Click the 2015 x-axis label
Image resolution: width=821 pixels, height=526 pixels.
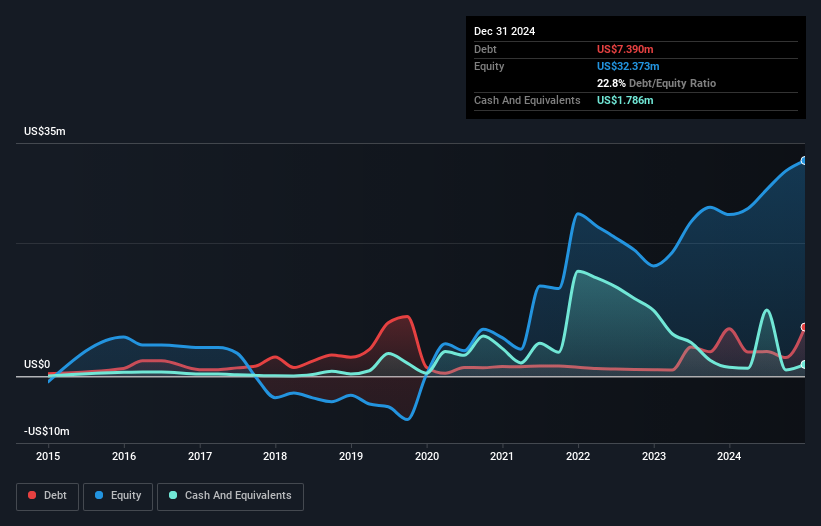pyautogui.click(x=48, y=456)
